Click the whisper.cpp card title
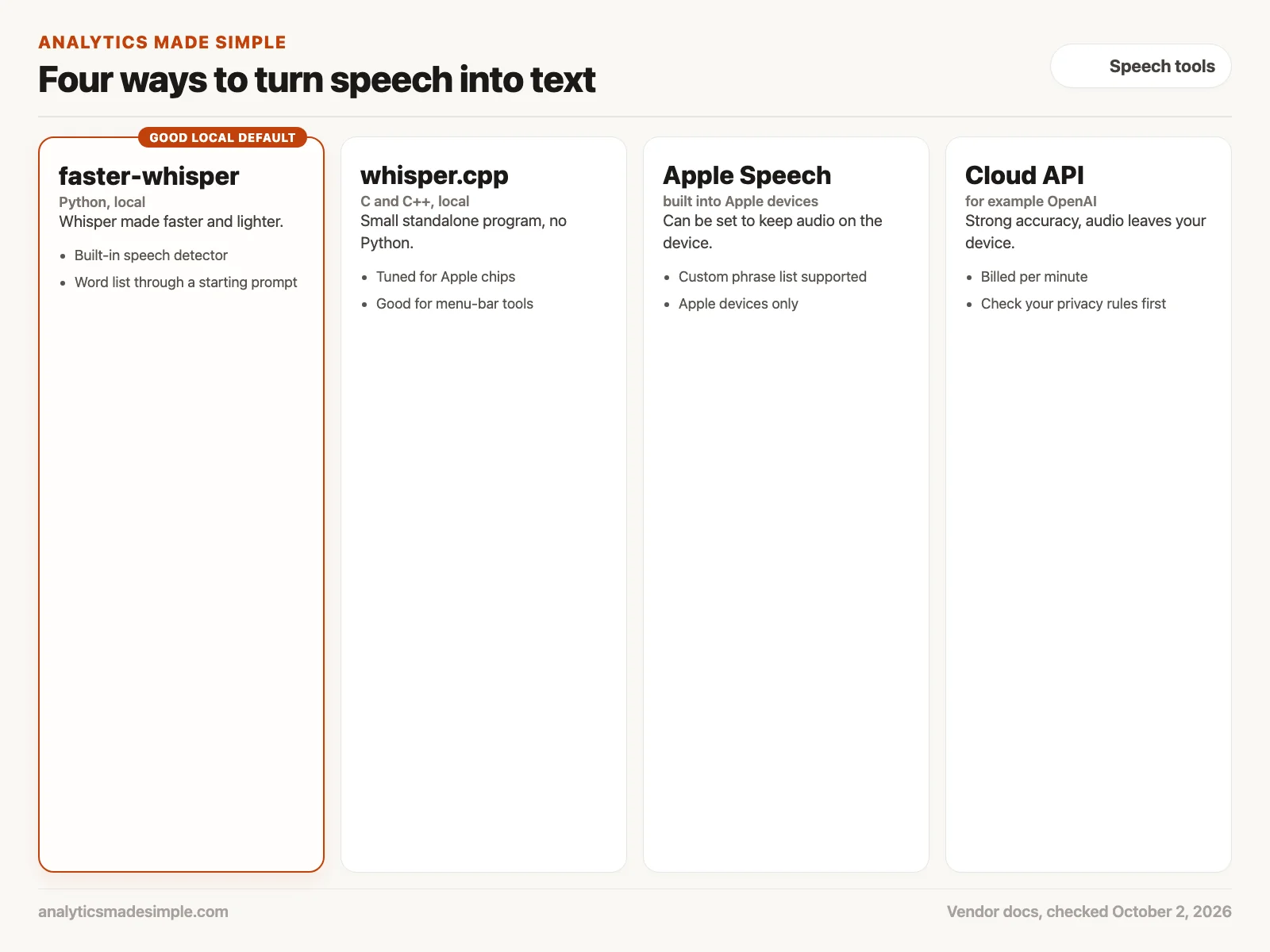1270x952 pixels. pyautogui.click(x=434, y=175)
